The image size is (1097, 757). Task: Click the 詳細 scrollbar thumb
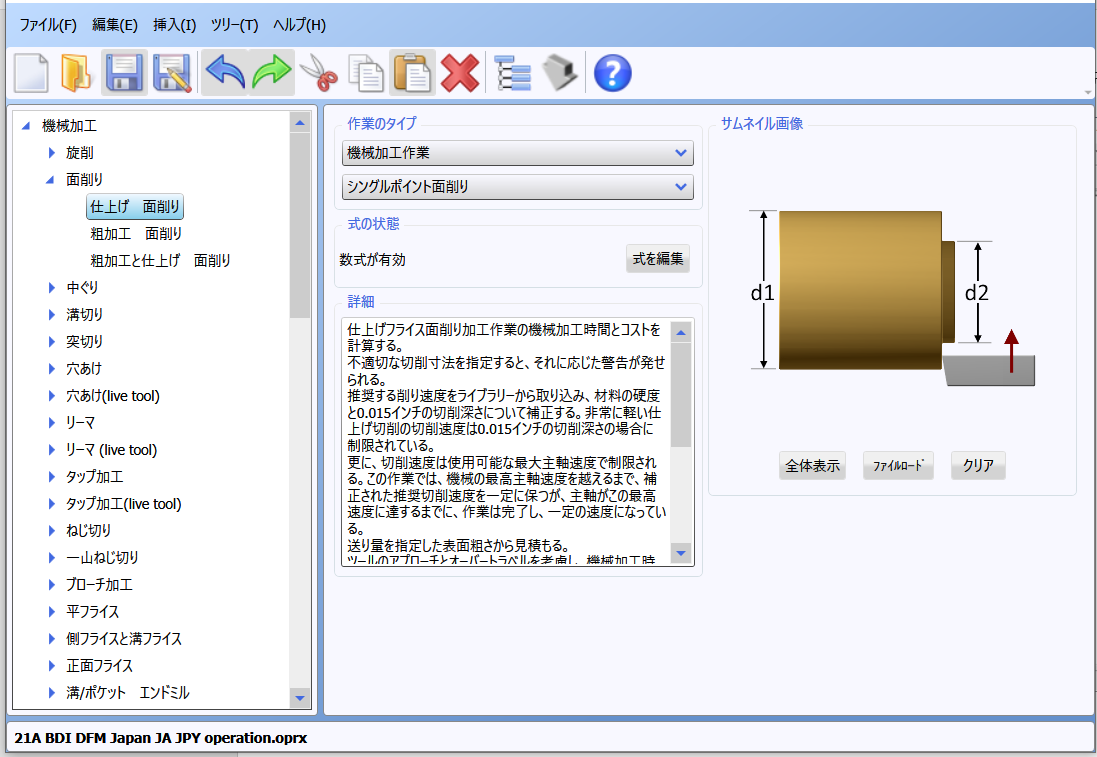tap(681, 395)
